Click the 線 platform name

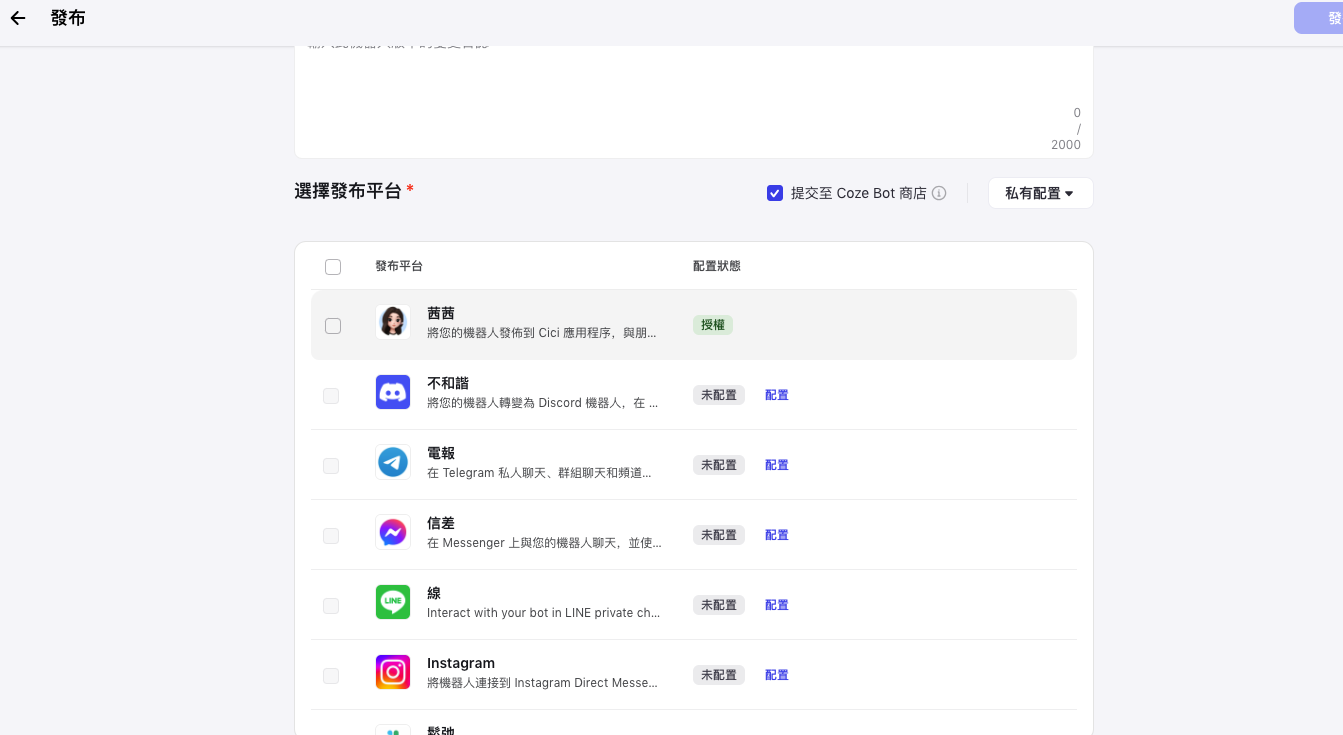pos(434,593)
